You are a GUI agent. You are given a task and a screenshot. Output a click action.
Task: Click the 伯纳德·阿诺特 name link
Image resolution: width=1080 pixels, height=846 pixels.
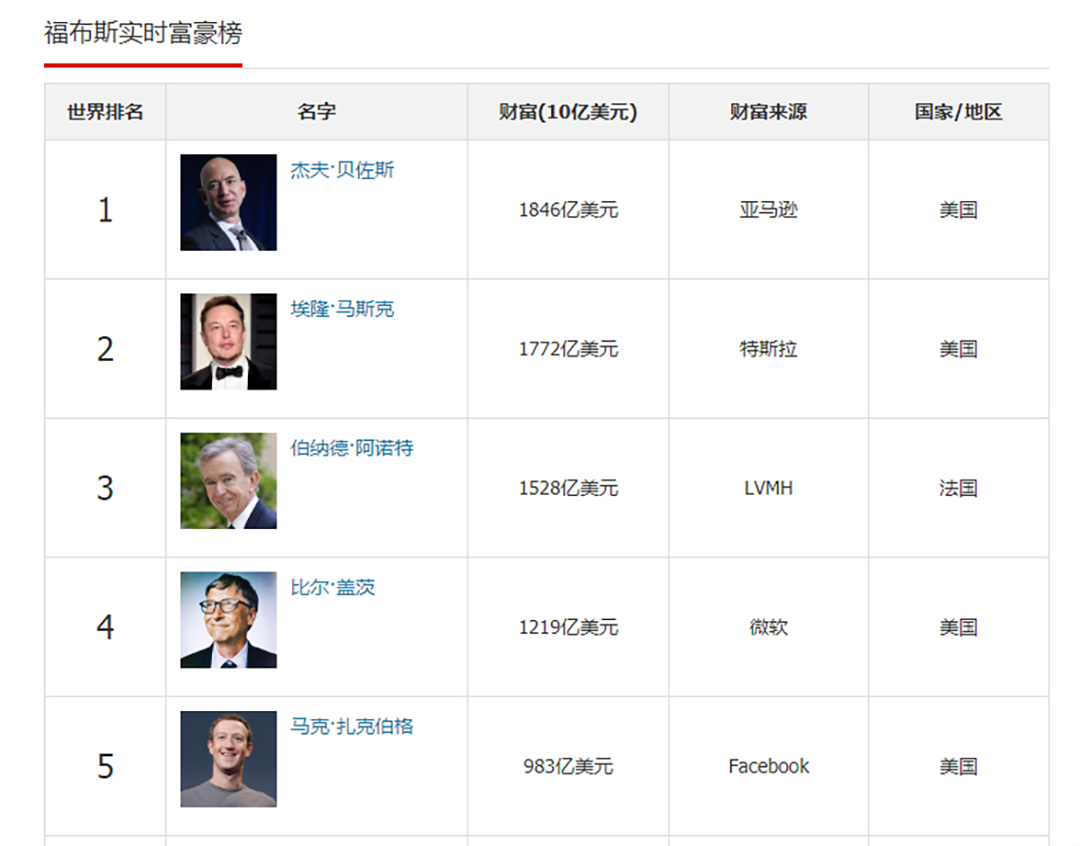pyautogui.click(x=351, y=448)
